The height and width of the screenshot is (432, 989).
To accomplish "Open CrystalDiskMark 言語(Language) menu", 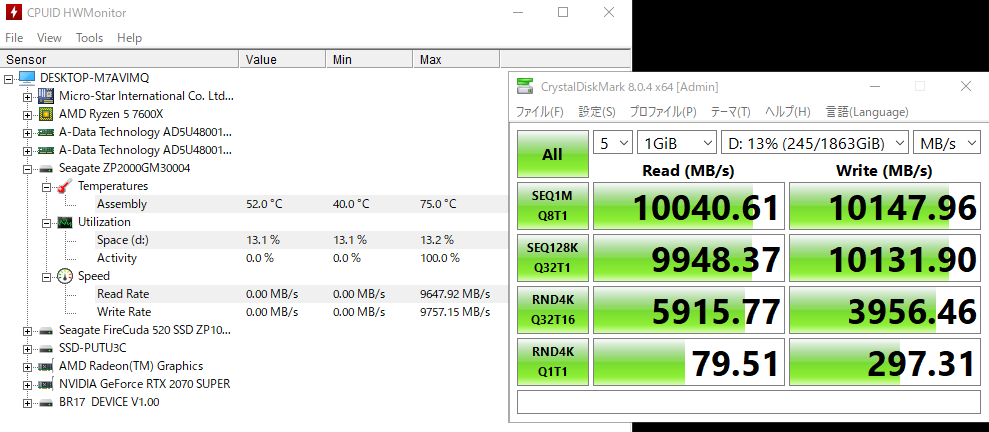I will point(867,112).
